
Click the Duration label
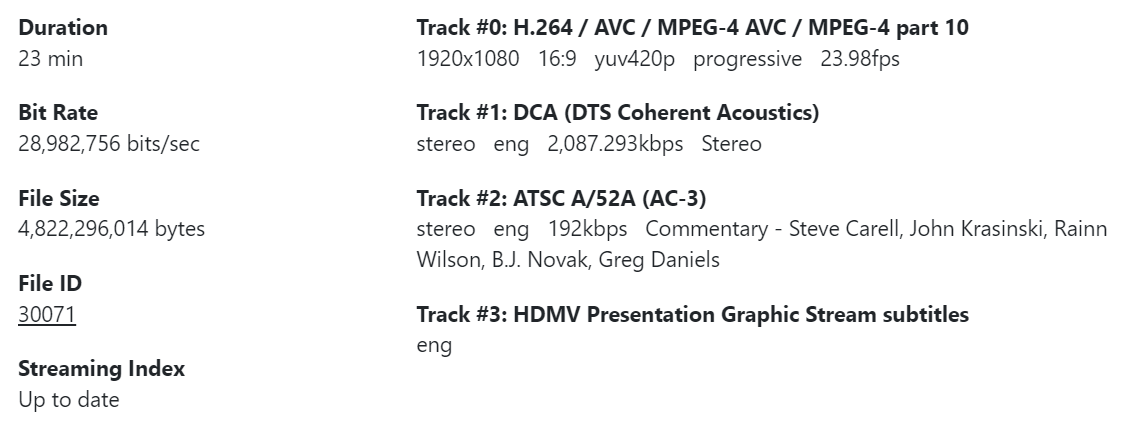63,28
